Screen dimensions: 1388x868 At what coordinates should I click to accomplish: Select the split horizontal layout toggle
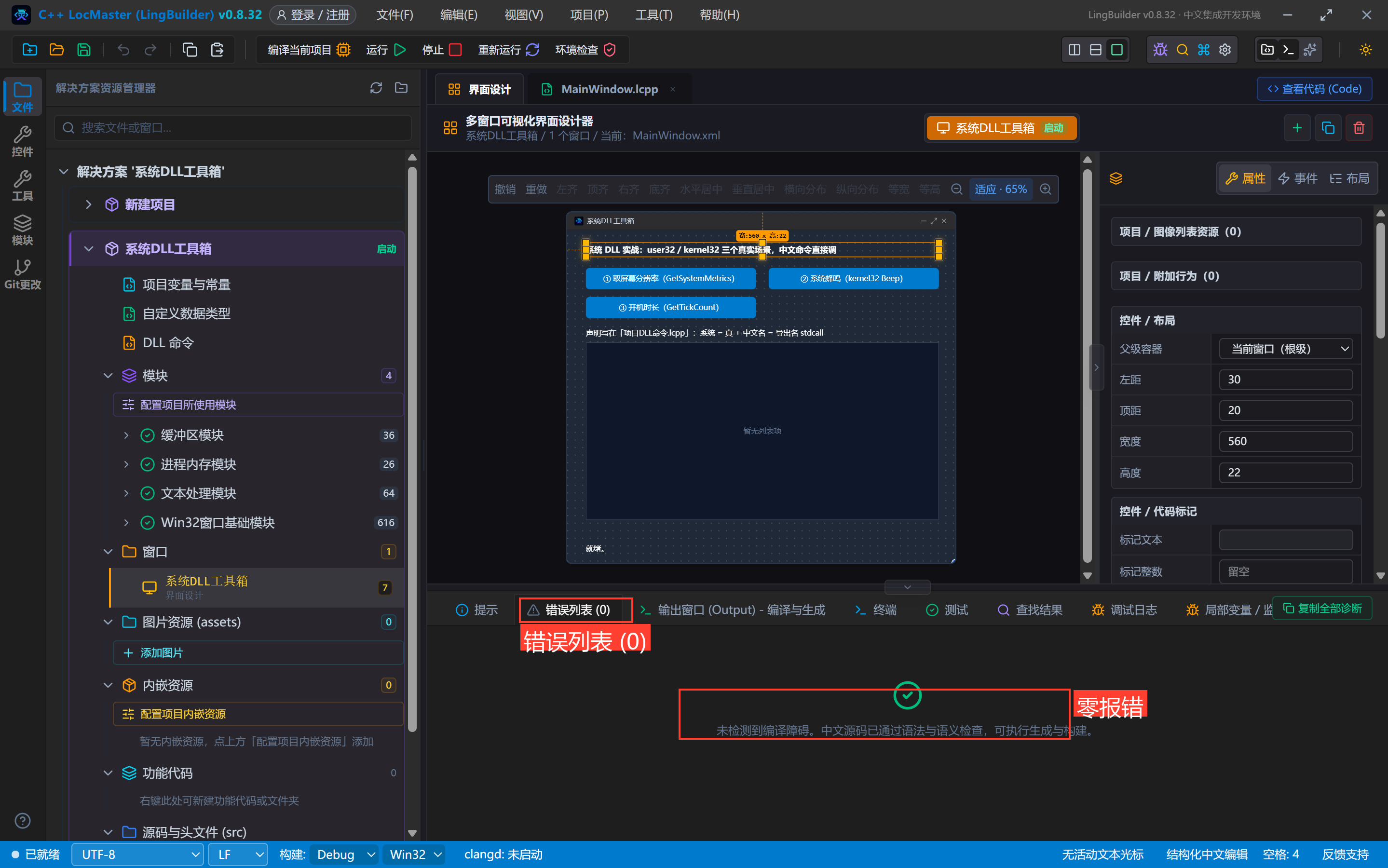tap(1095, 50)
